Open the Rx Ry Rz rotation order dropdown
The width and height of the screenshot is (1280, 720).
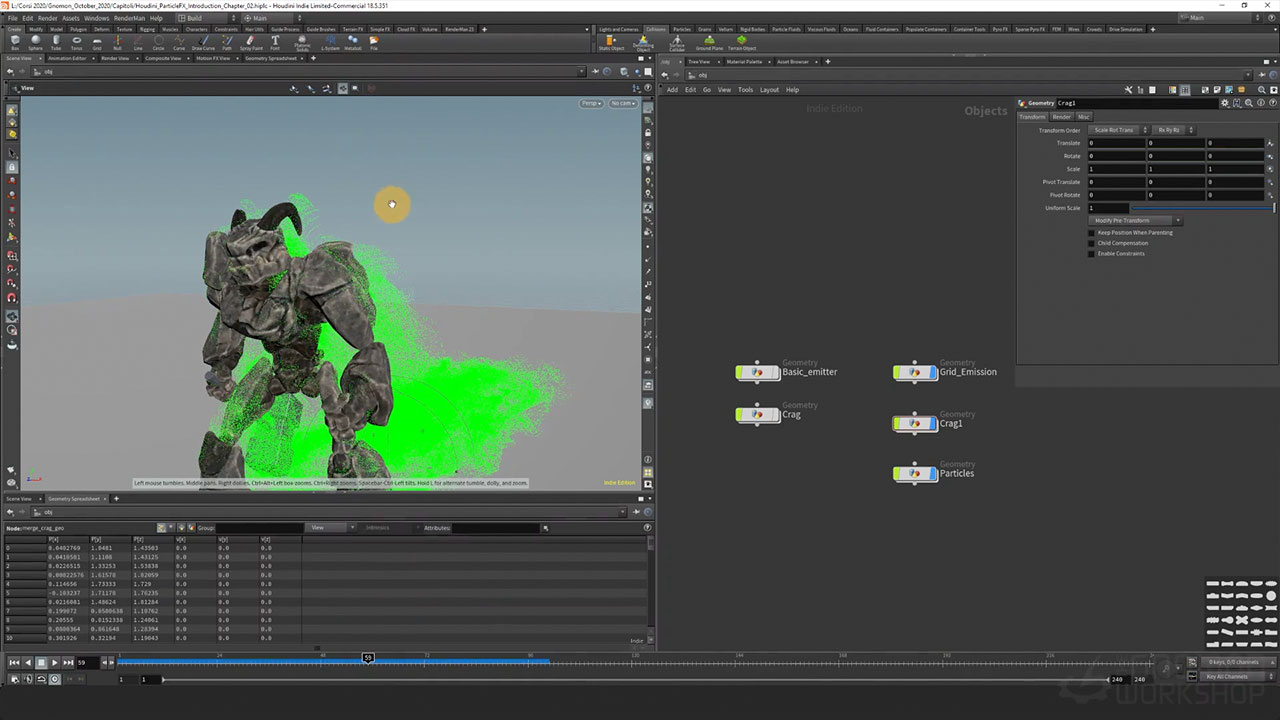pos(1174,130)
